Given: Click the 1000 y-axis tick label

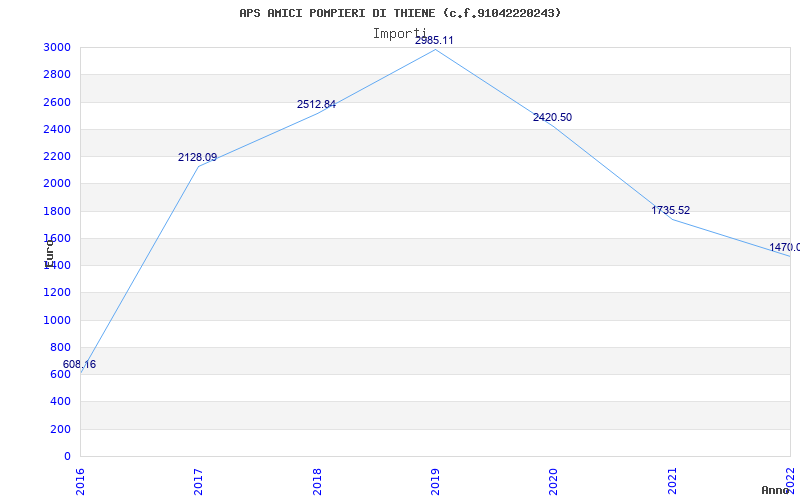Looking at the screenshot, I should (x=57, y=320).
